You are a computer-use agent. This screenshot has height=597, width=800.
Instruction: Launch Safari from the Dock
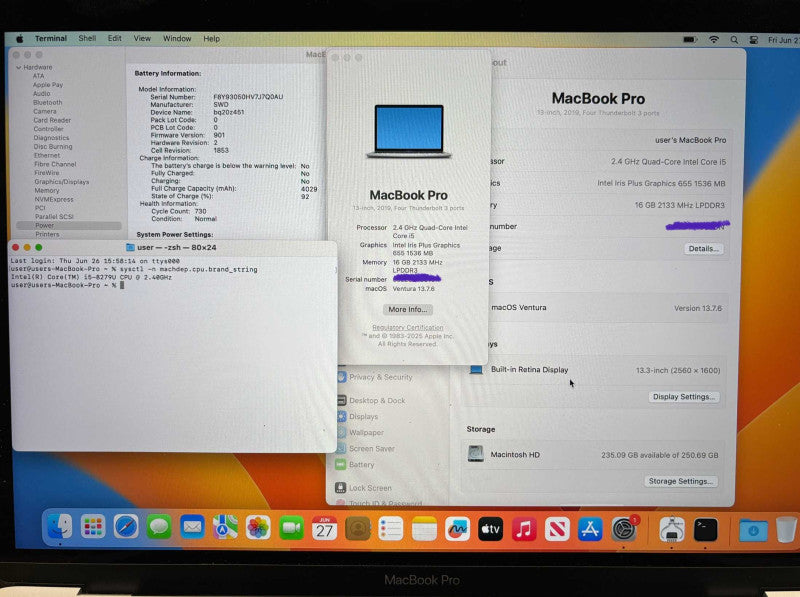(x=126, y=527)
